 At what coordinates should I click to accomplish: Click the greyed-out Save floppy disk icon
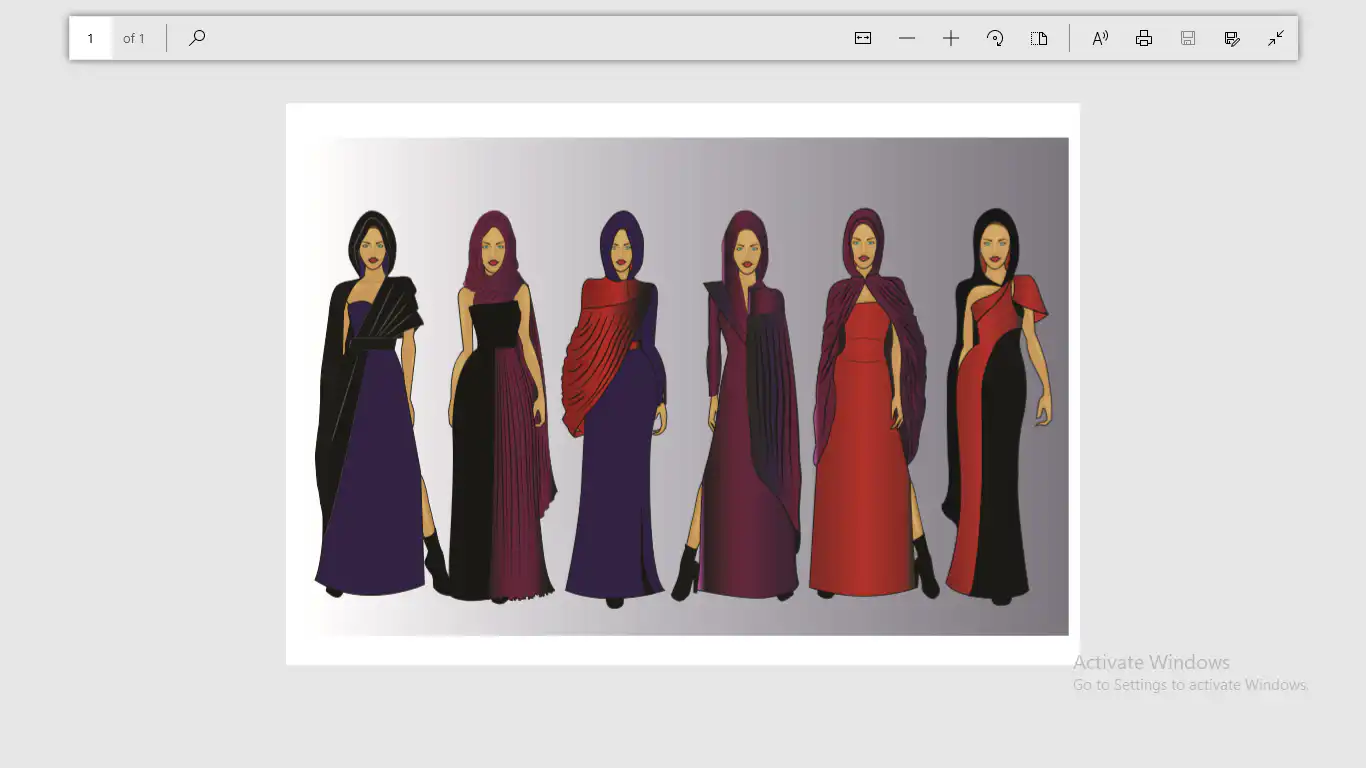click(x=1188, y=38)
